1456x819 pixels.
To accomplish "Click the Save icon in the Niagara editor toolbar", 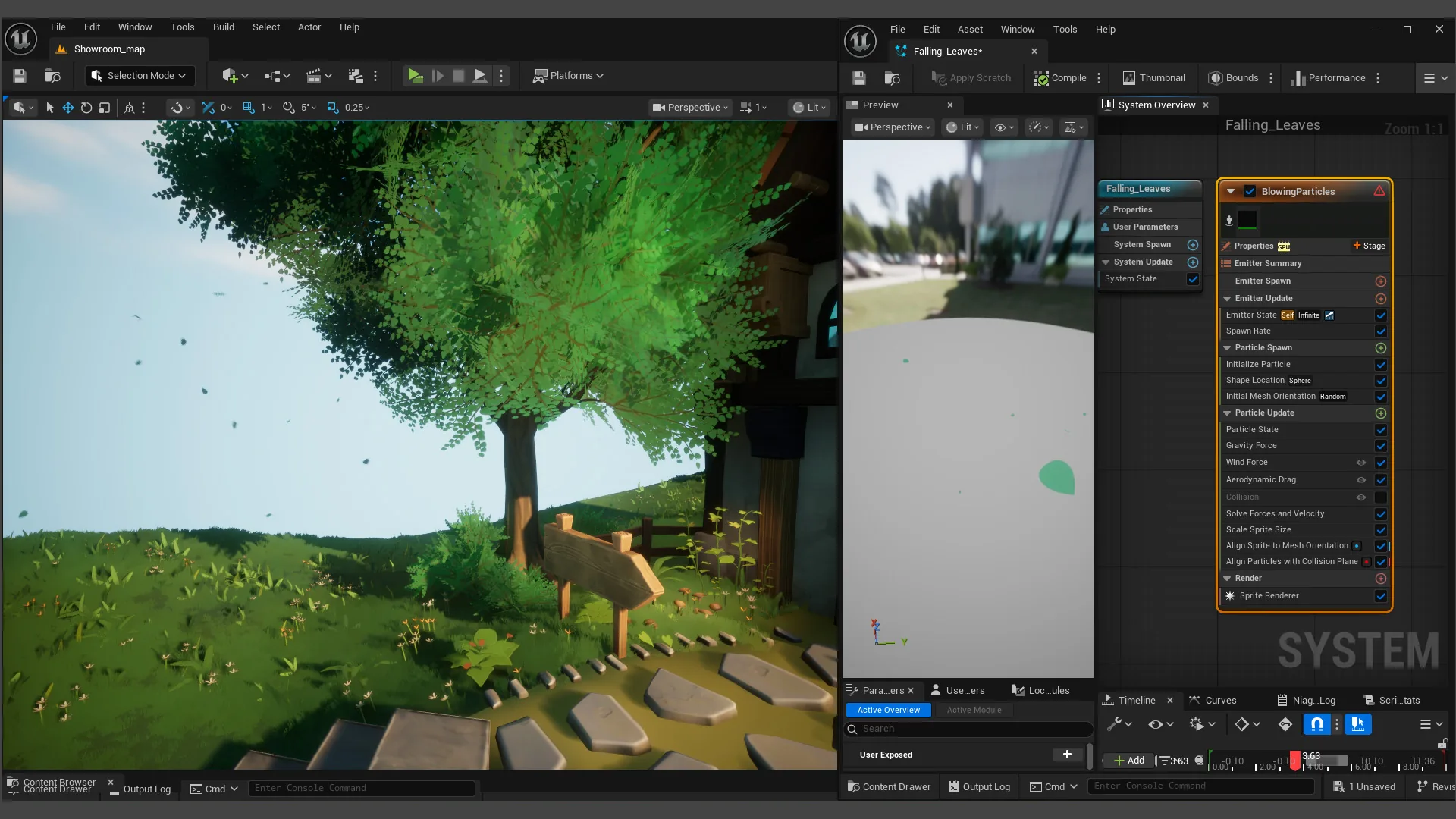I will (x=859, y=78).
